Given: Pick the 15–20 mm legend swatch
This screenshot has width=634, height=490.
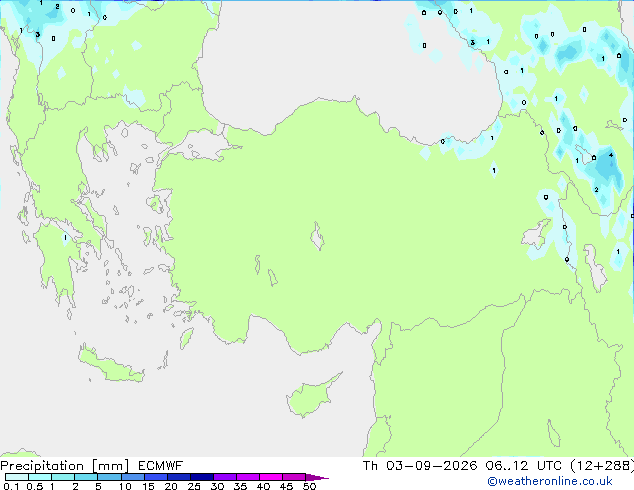Looking at the screenshot, I should coord(155,477).
